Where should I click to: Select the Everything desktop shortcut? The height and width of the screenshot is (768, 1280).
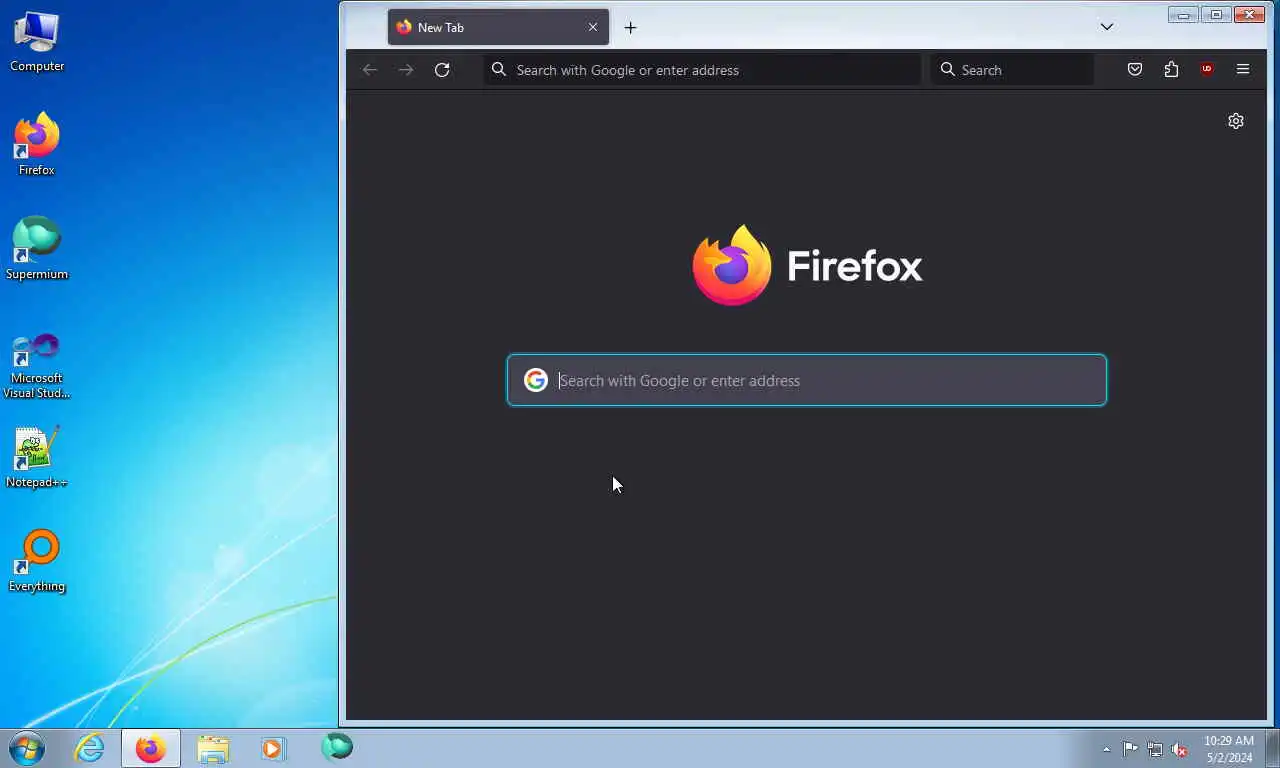click(x=37, y=562)
